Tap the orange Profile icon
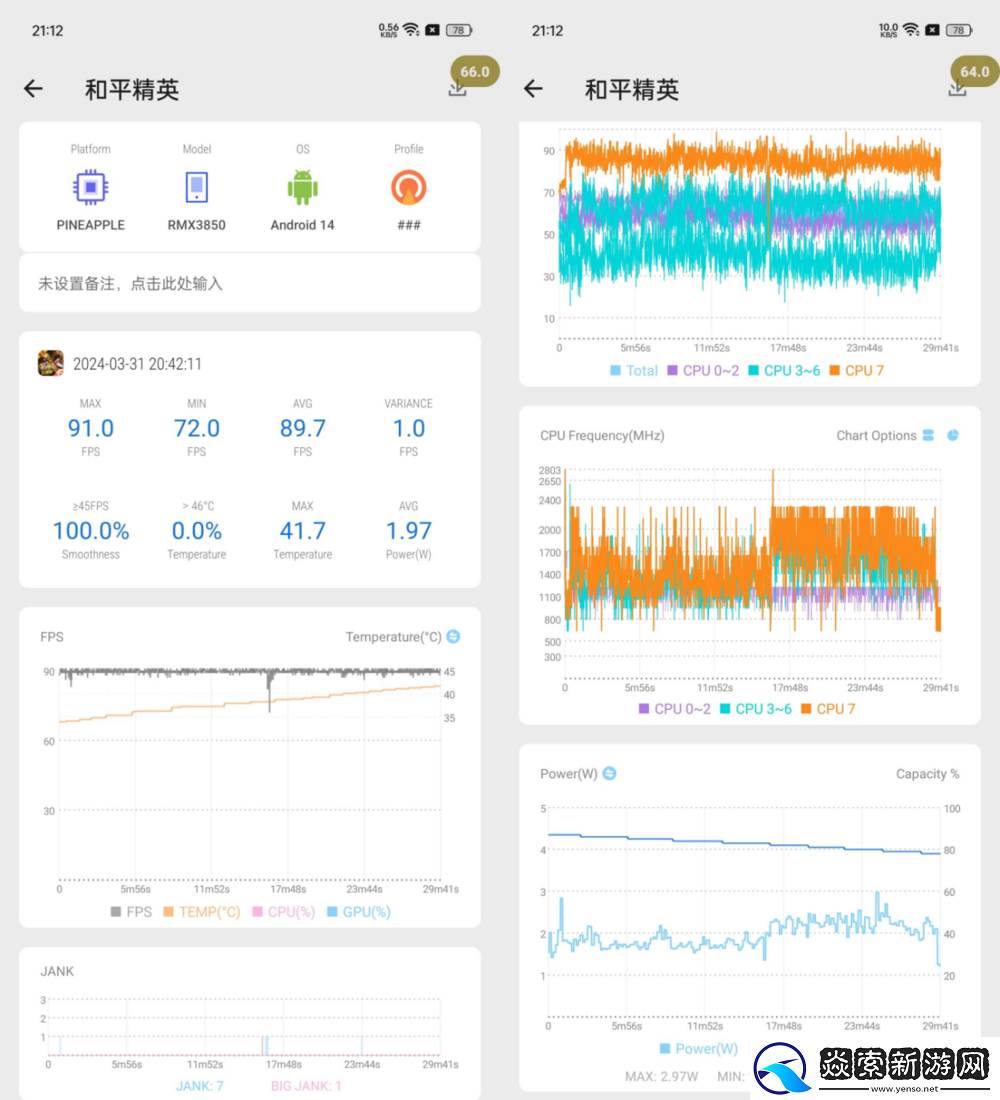Screen dimensions: 1000x1100 [x=408, y=187]
